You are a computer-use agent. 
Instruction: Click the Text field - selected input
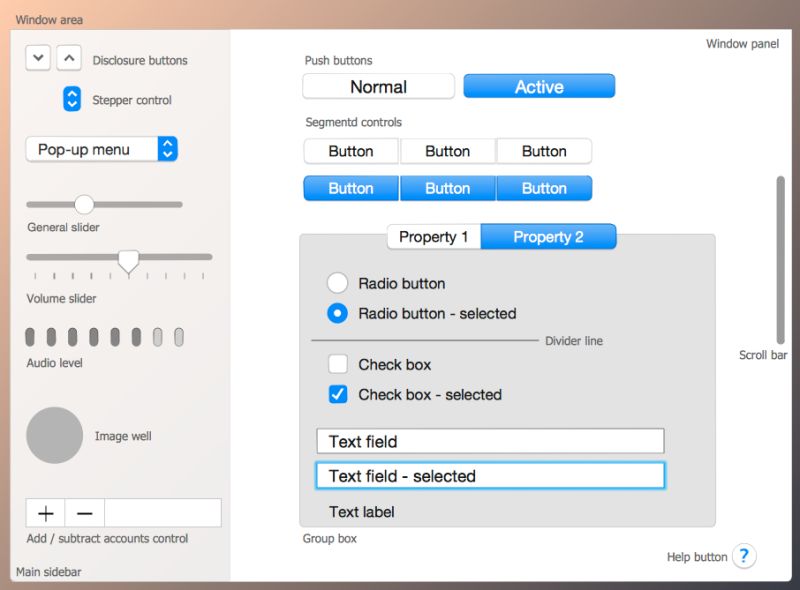(490, 476)
